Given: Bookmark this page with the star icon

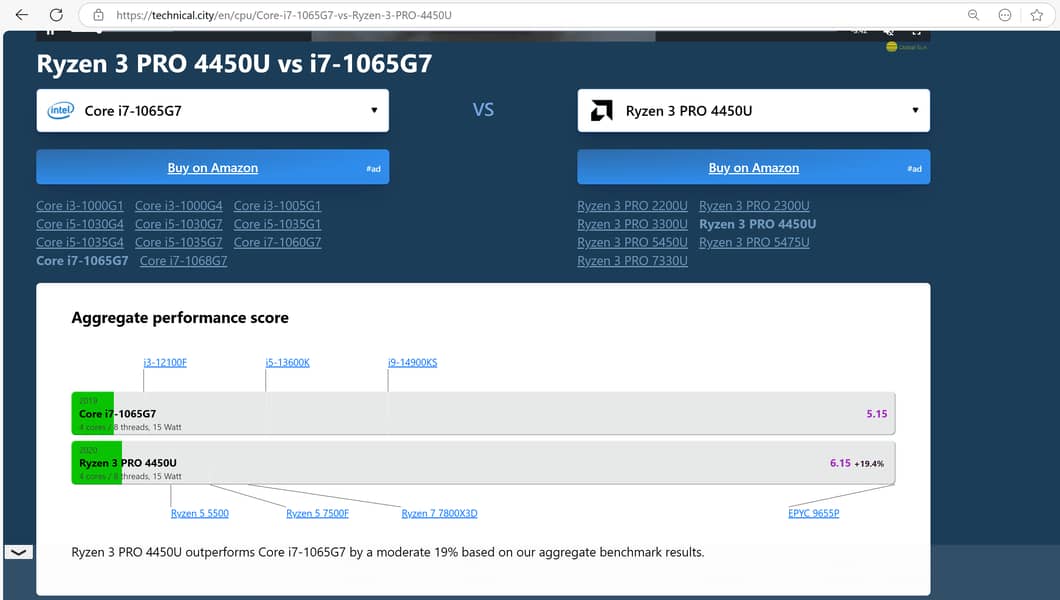Looking at the screenshot, I should [x=1037, y=15].
